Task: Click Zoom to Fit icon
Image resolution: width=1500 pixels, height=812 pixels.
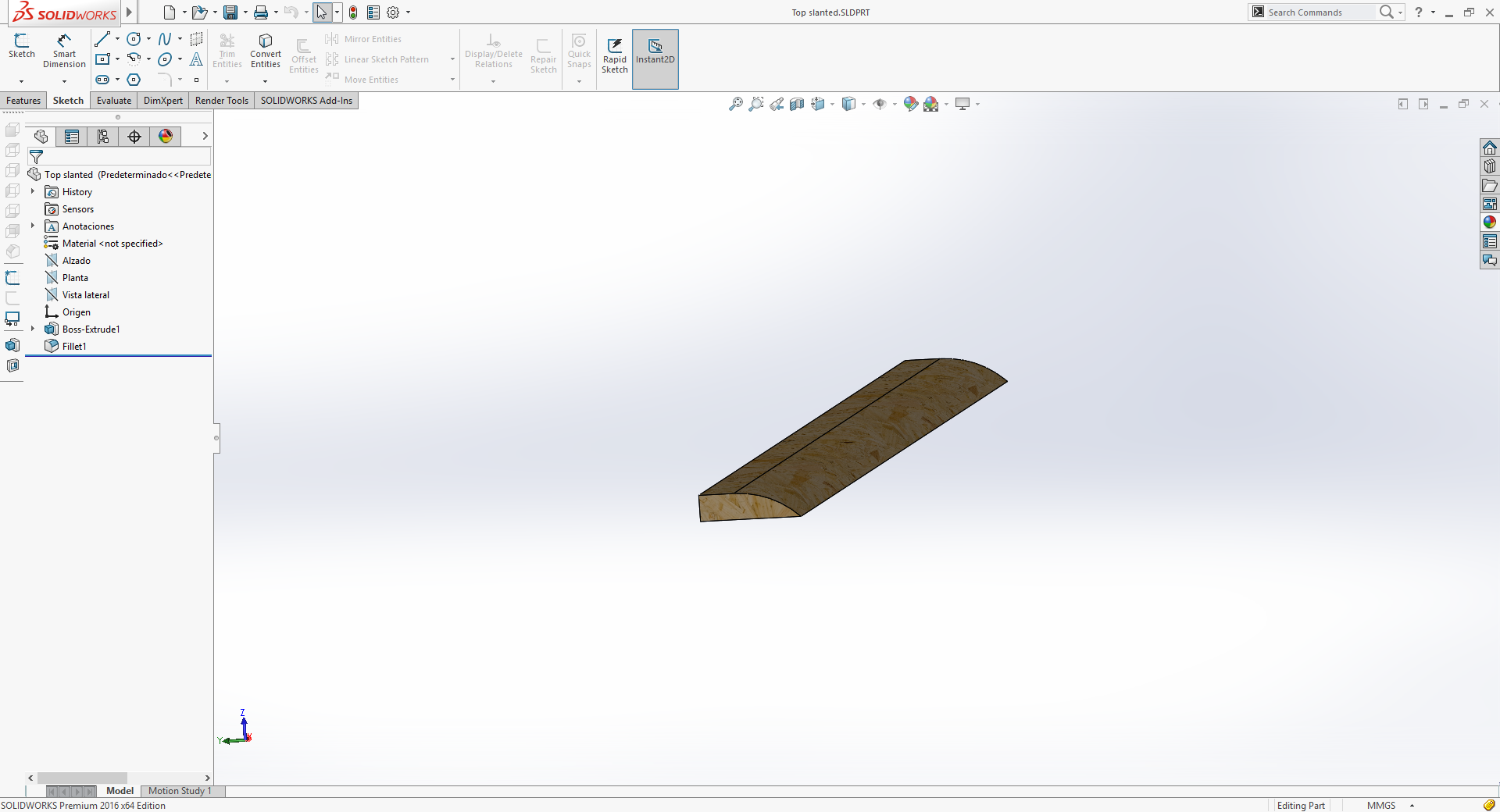Action: (736, 104)
